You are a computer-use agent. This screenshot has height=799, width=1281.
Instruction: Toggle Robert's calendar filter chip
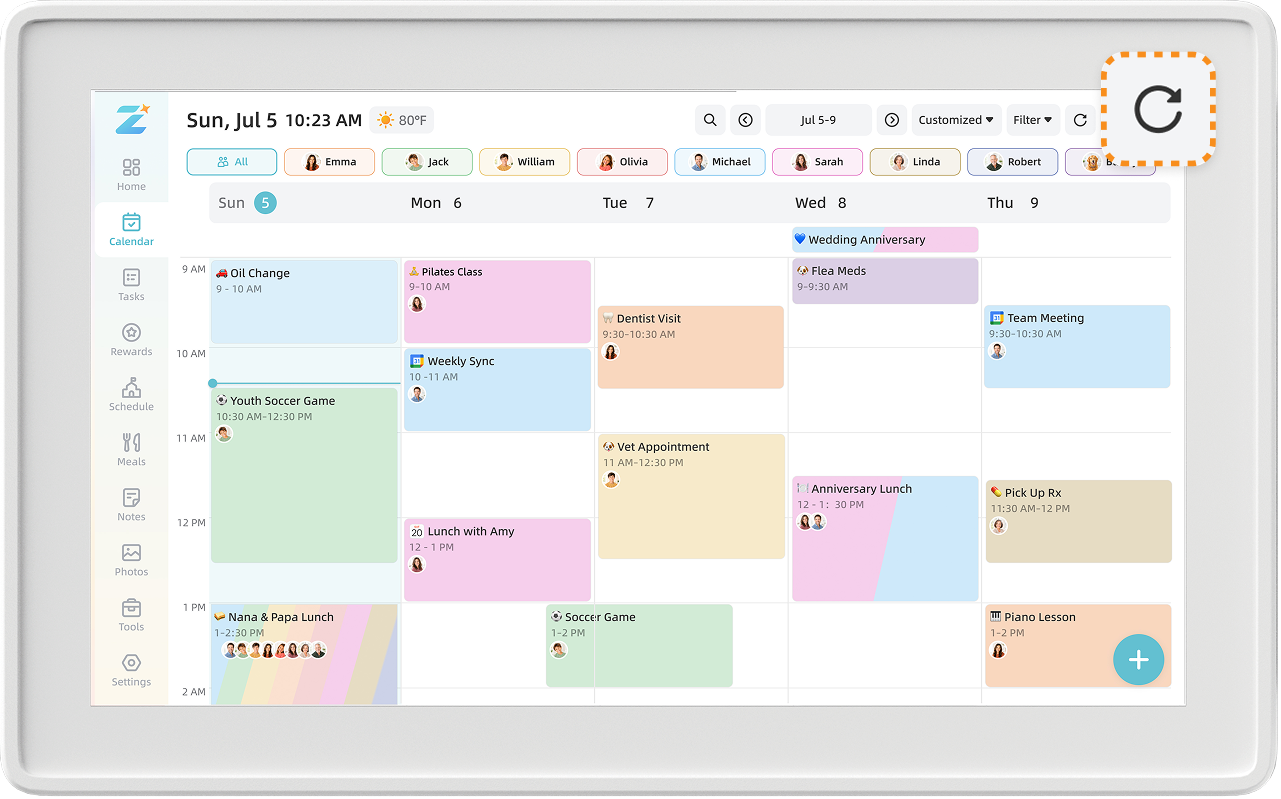(1013, 162)
